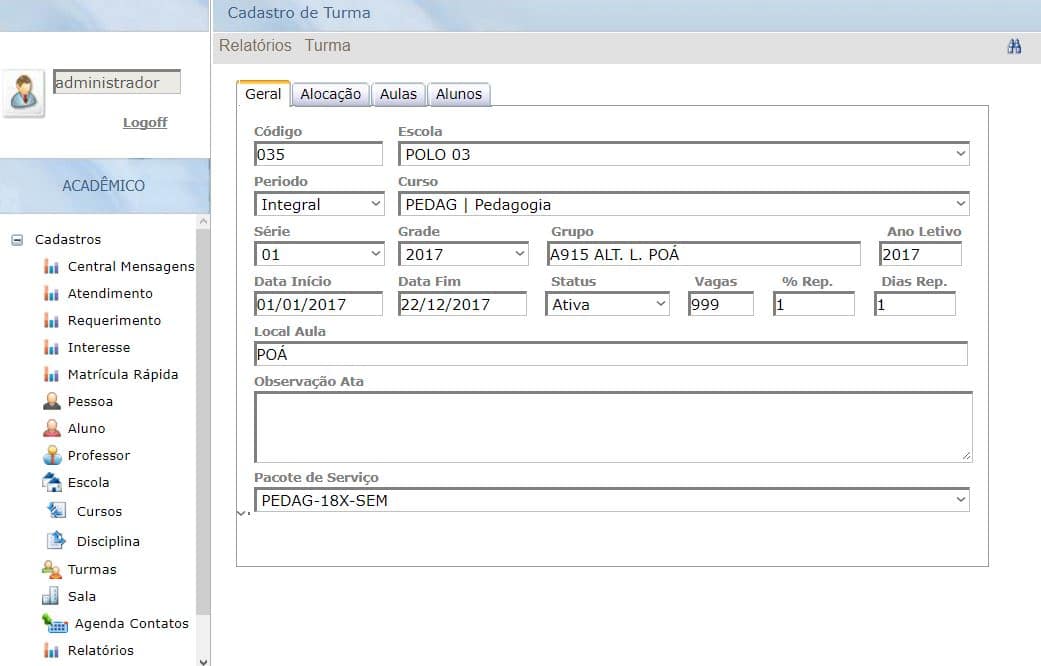Click the Disciplina document icon
This screenshot has width=1041, height=666.
click(x=56, y=541)
